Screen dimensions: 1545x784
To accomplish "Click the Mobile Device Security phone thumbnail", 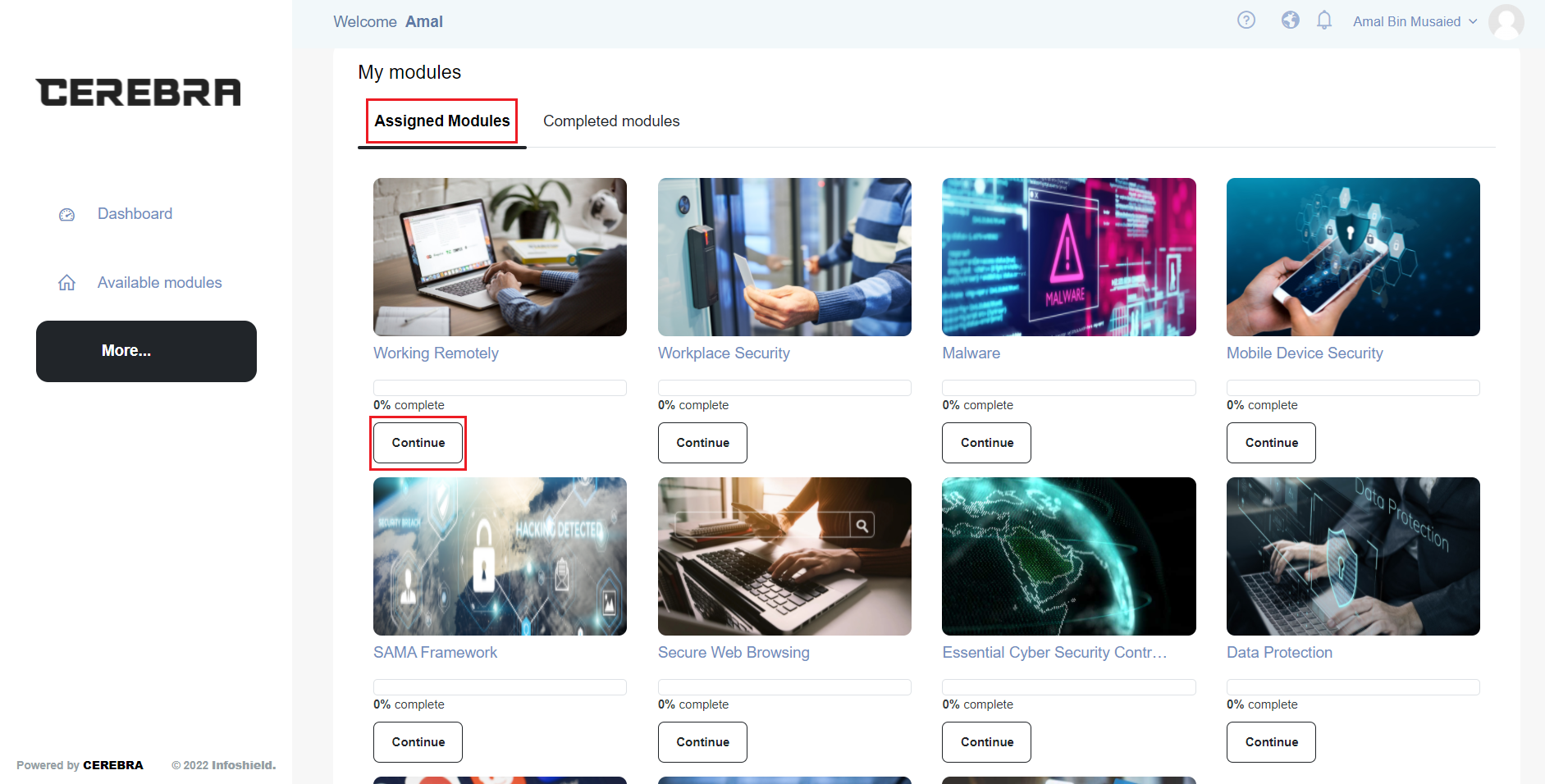I will tap(1353, 257).
